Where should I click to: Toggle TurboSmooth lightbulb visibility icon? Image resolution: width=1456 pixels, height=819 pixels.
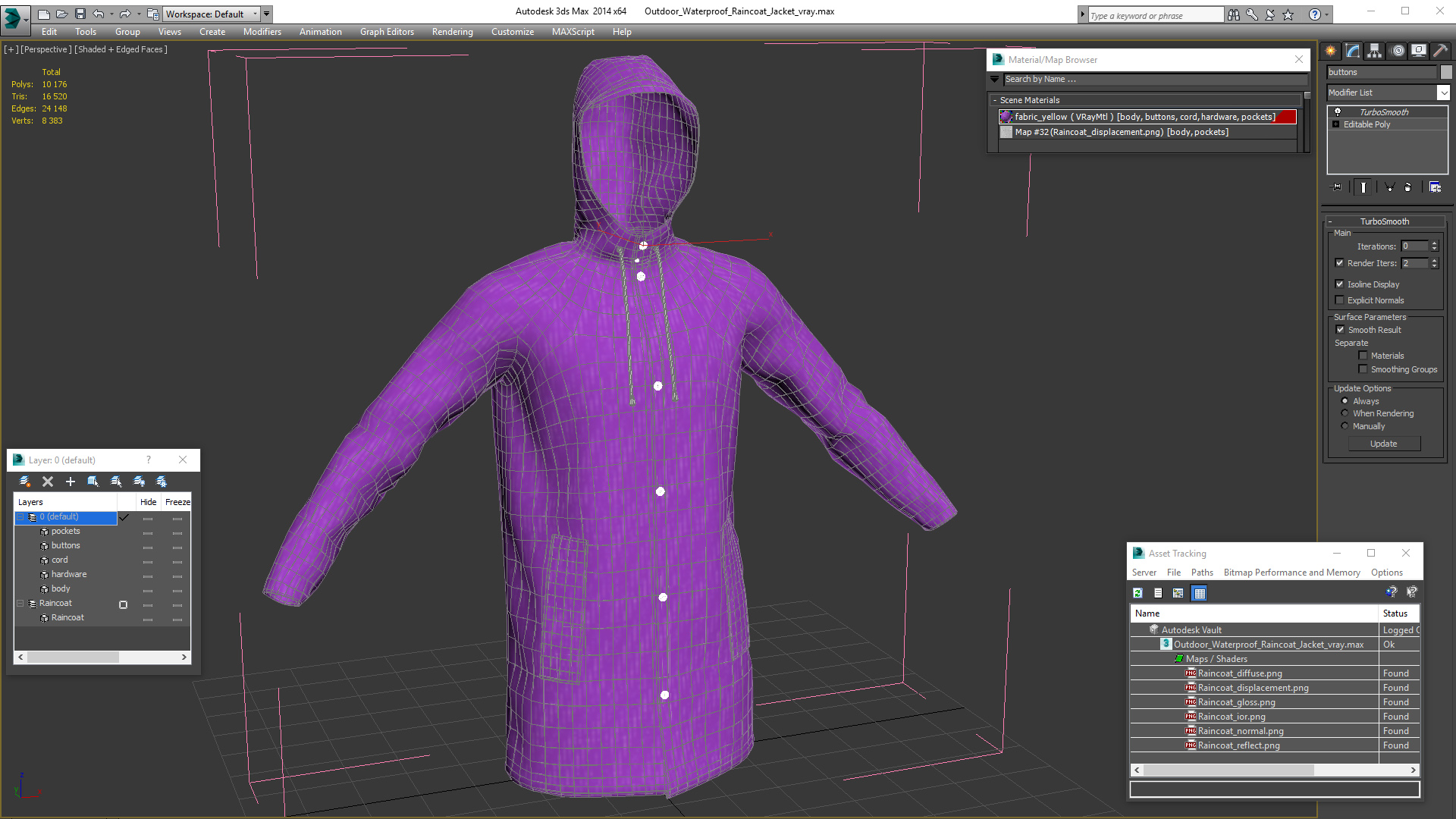tap(1338, 112)
